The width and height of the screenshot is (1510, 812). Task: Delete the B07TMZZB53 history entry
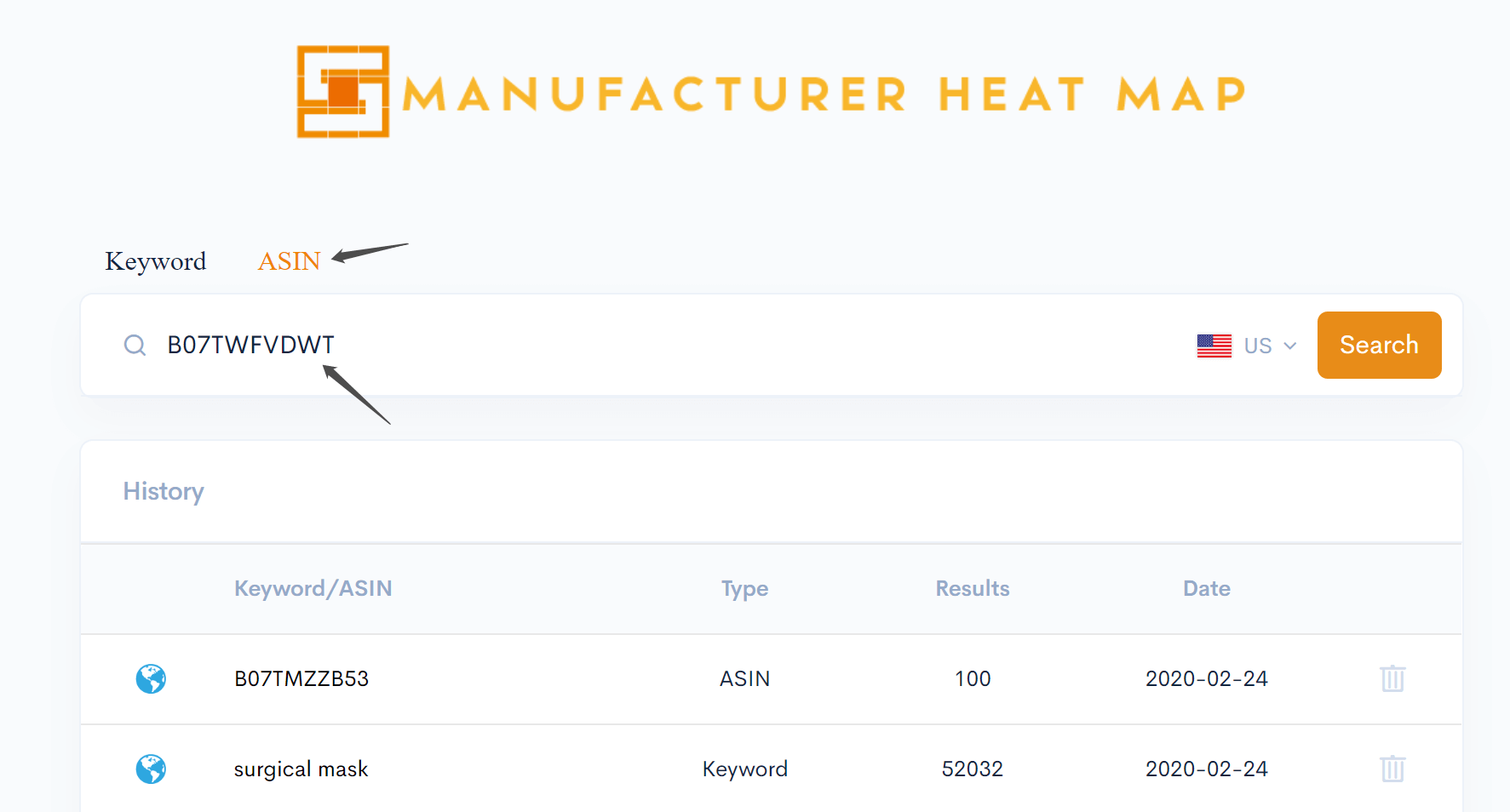[1392, 678]
